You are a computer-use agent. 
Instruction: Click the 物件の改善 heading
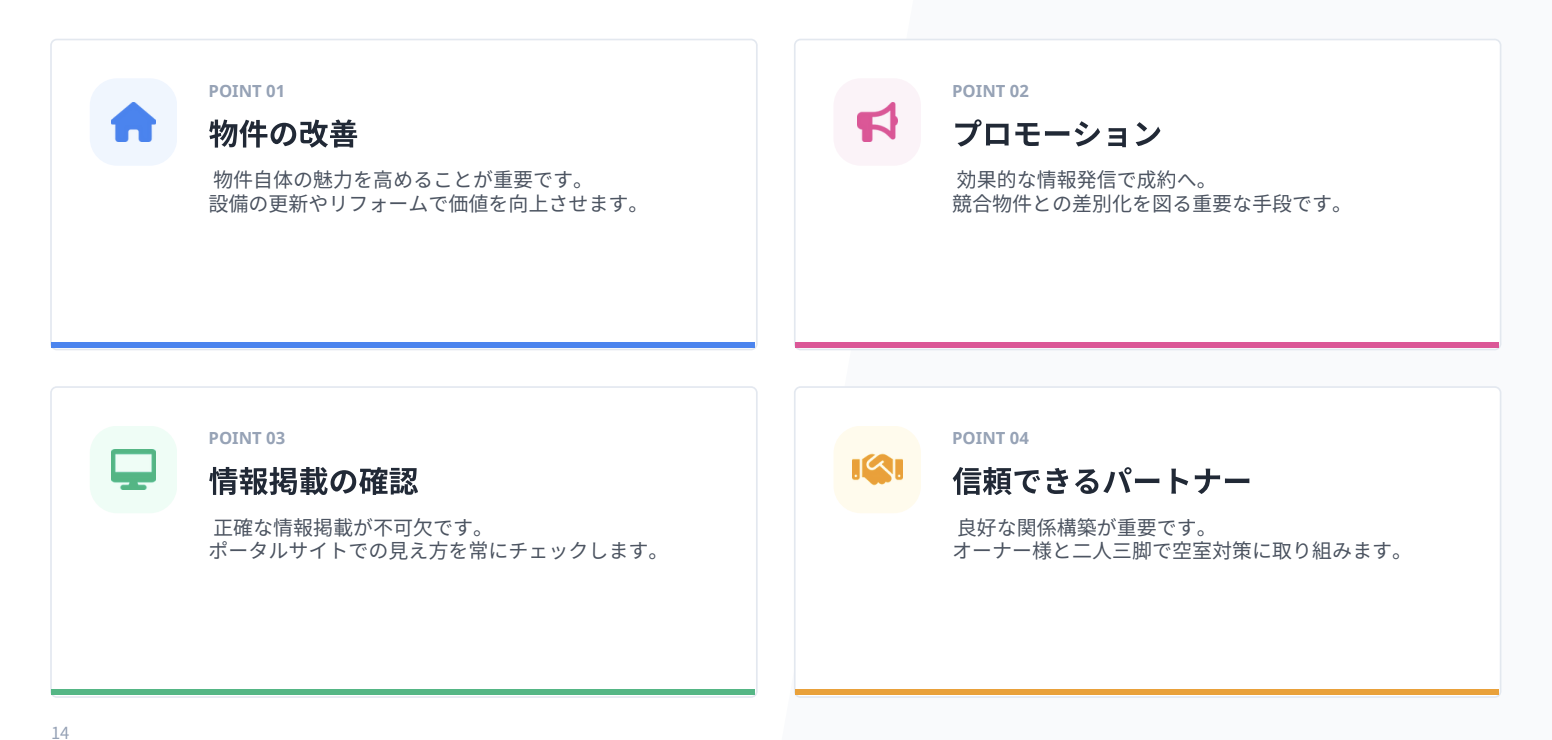pos(283,134)
